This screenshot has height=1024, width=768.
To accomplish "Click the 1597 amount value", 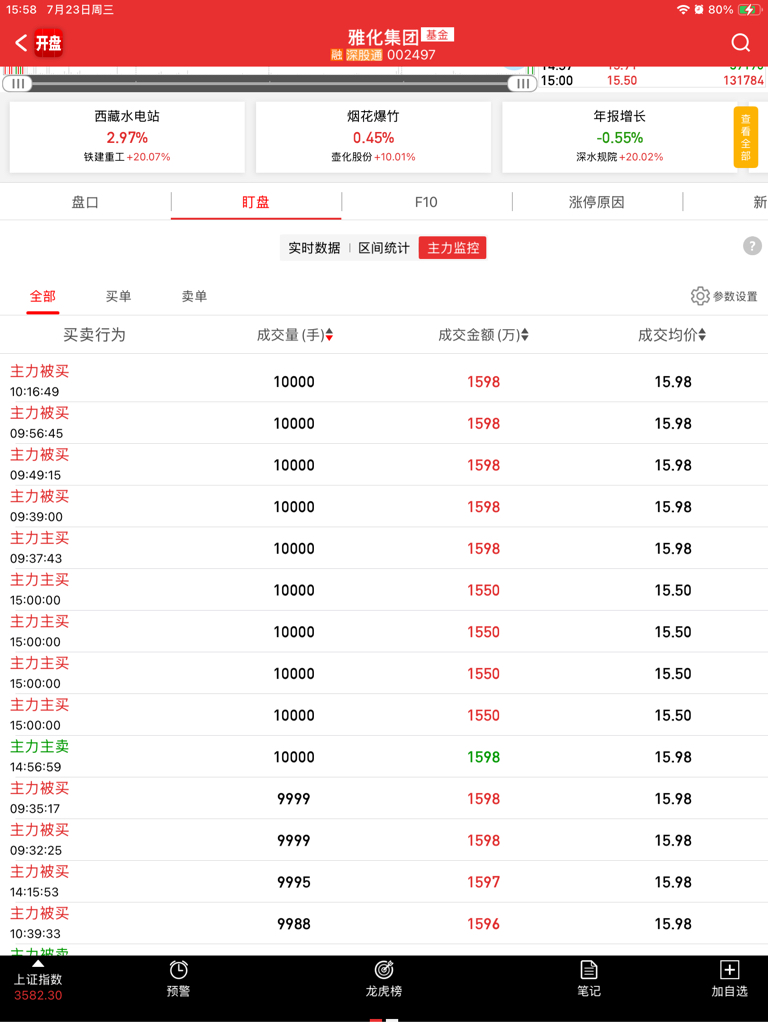I will tap(483, 882).
